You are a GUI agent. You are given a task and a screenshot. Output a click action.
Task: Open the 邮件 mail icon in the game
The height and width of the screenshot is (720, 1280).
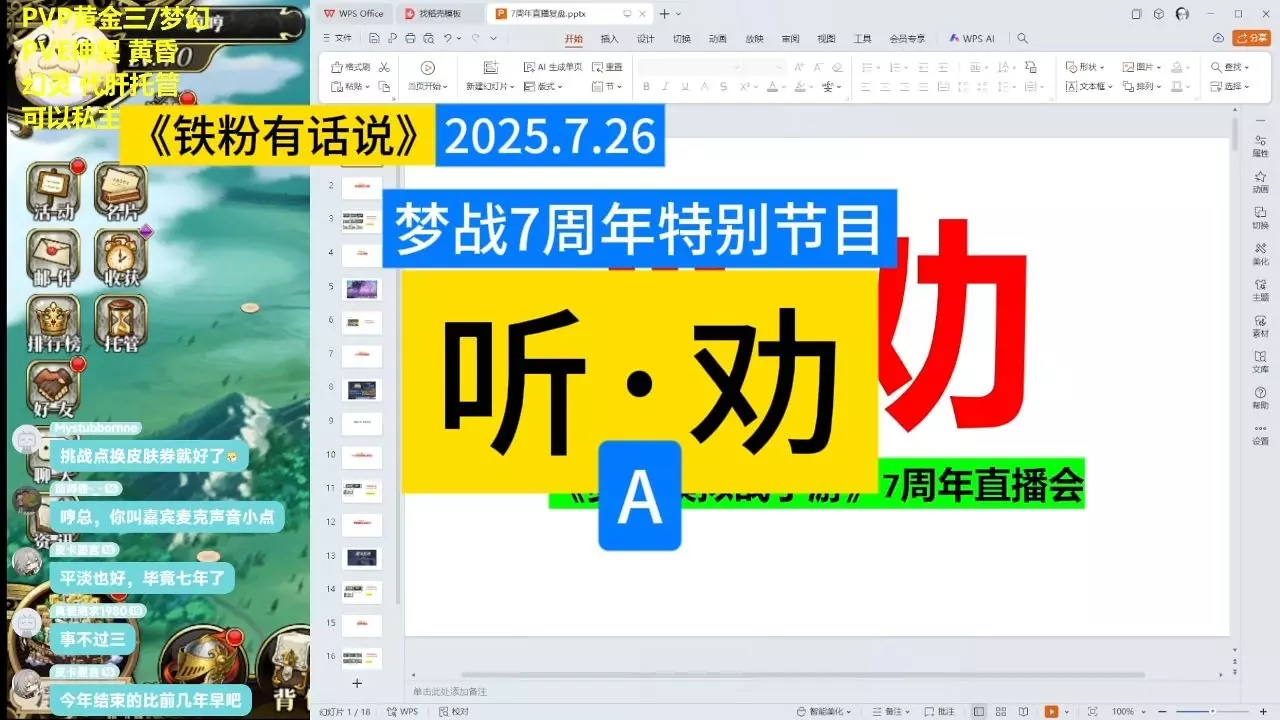click(x=53, y=257)
